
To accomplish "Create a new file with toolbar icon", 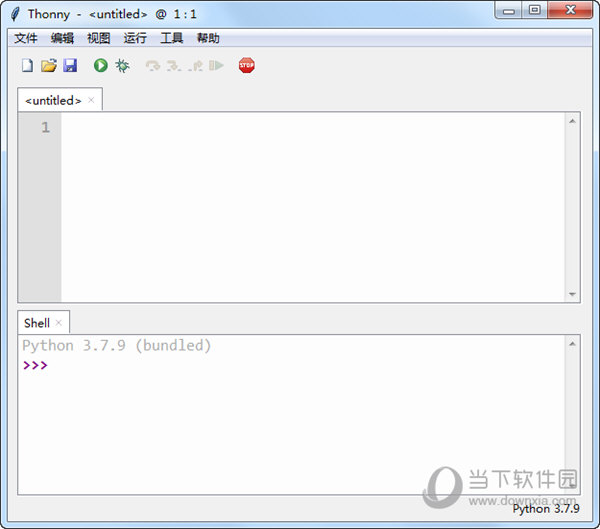I will pyautogui.click(x=27, y=65).
